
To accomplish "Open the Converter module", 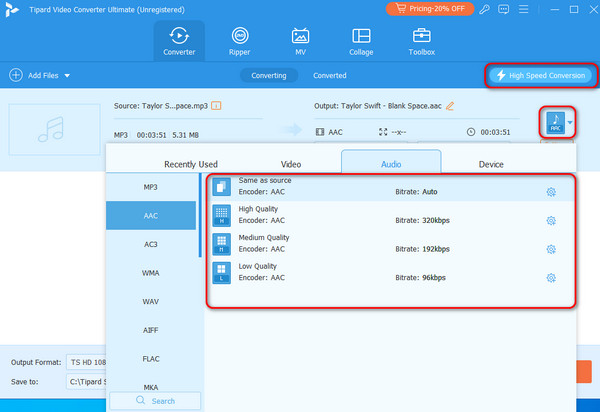I will pos(179,41).
